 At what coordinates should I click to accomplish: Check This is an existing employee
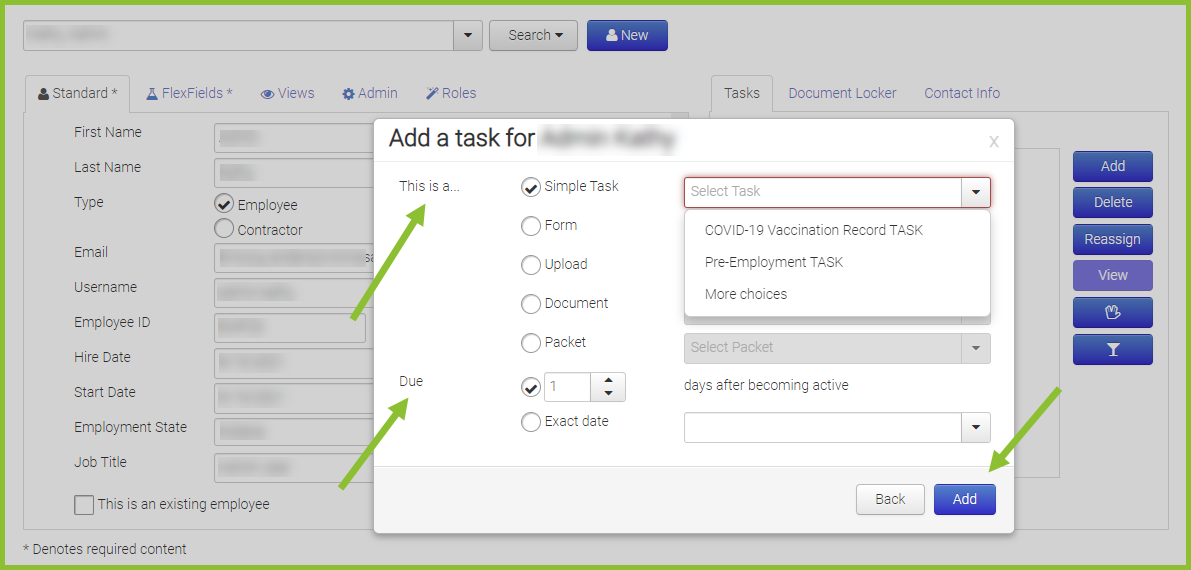tap(84, 505)
